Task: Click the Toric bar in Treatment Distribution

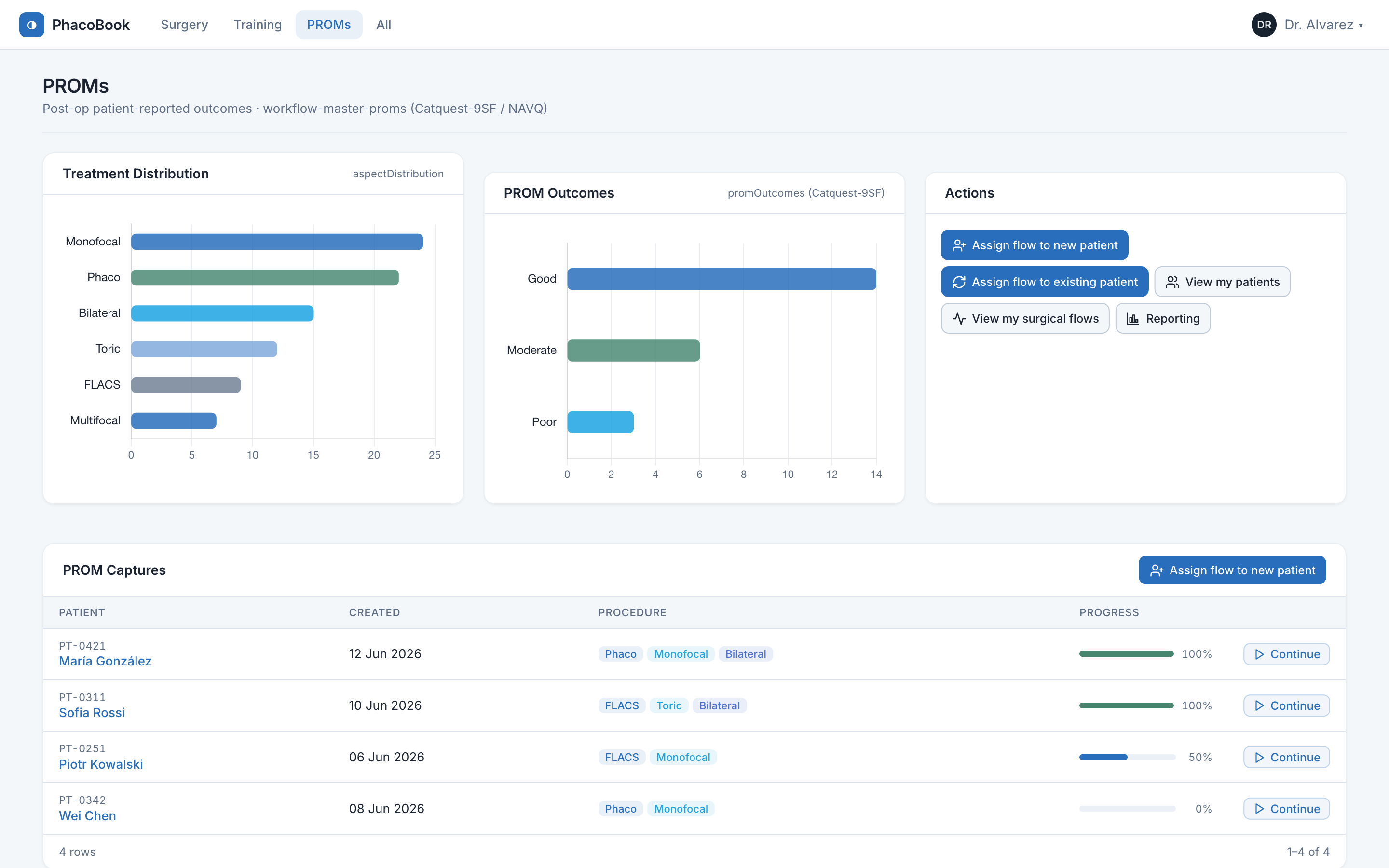Action: pyautogui.click(x=204, y=349)
